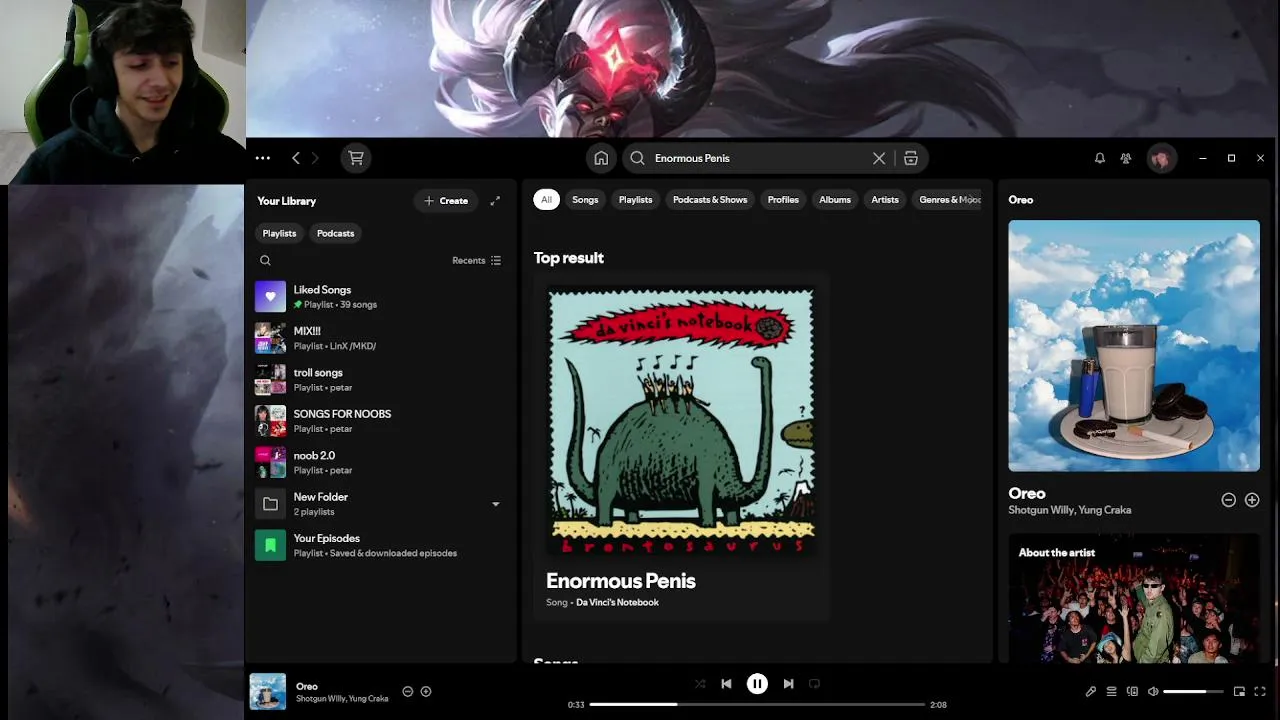Open Shotgun Willy, Yung Craka in side panel

(x=1069, y=510)
